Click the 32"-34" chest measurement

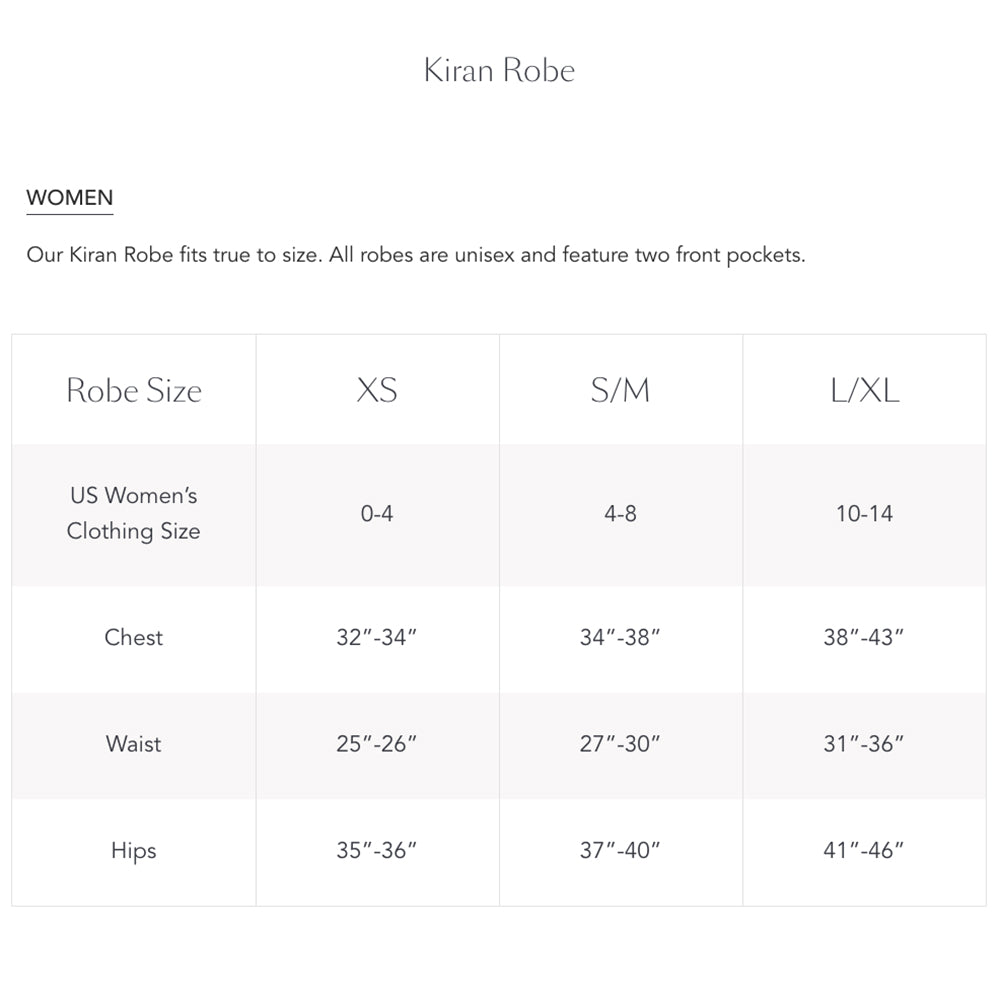tap(377, 638)
